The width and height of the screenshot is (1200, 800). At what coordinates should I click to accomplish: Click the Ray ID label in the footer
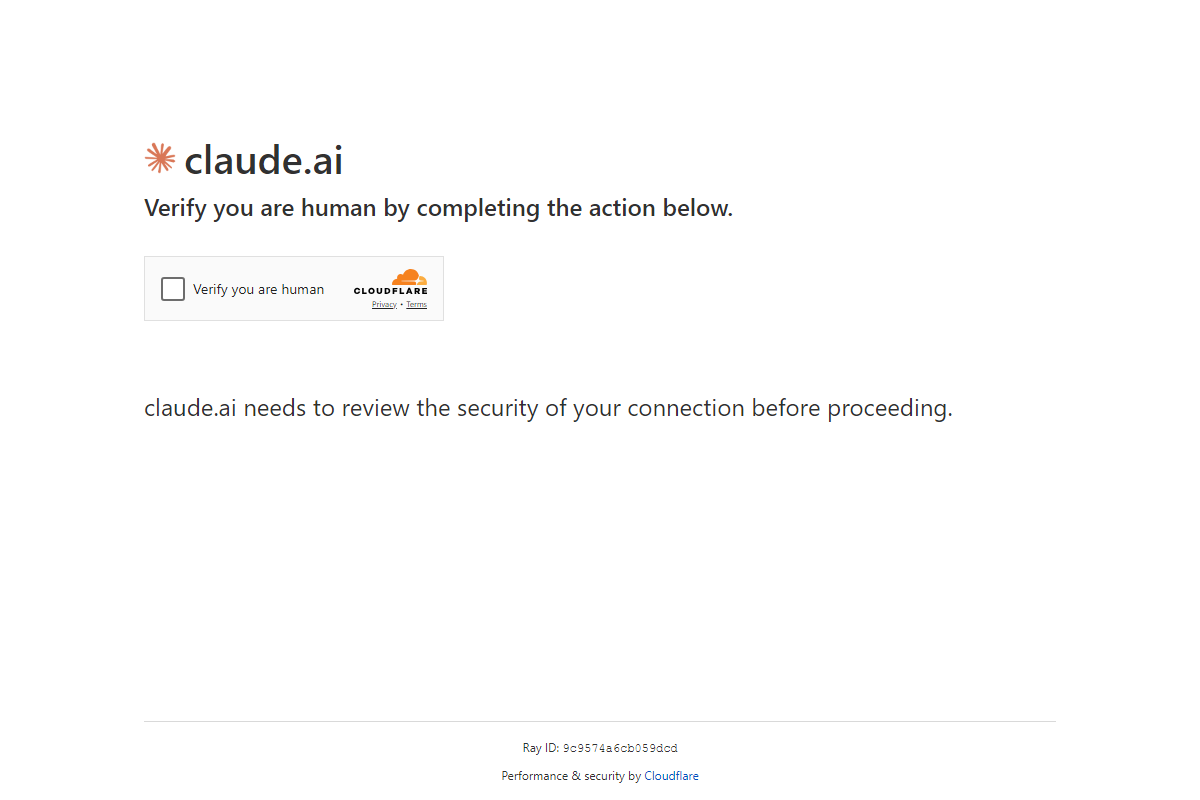[540, 747]
